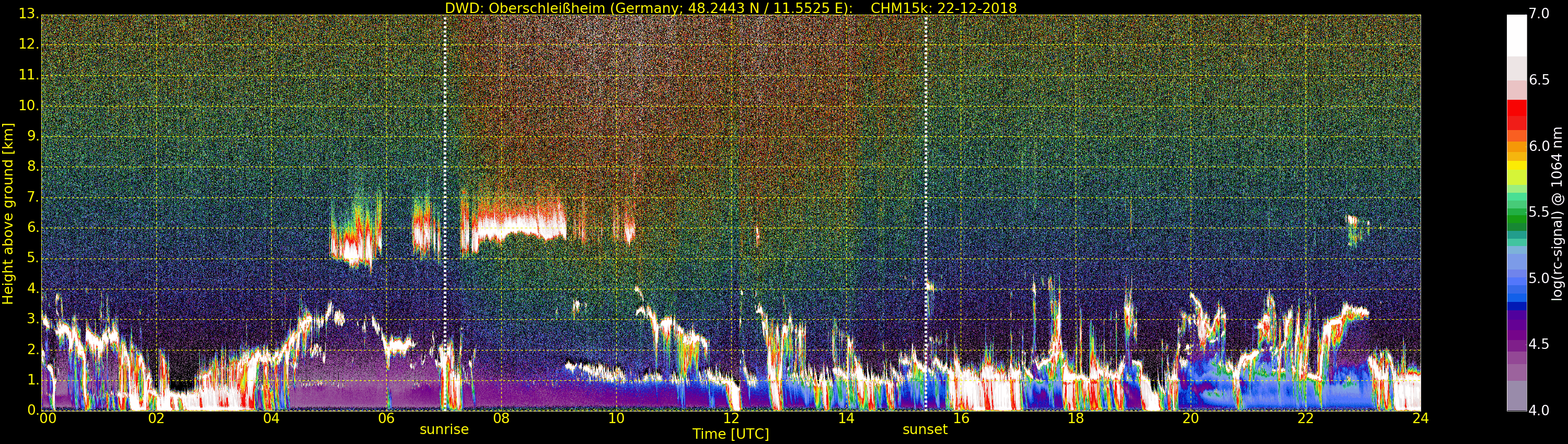Viewport: 1568px width, 444px height.
Task: Click the time axis tick '18'
Action: pyautogui.click(x=1076, y=418)
